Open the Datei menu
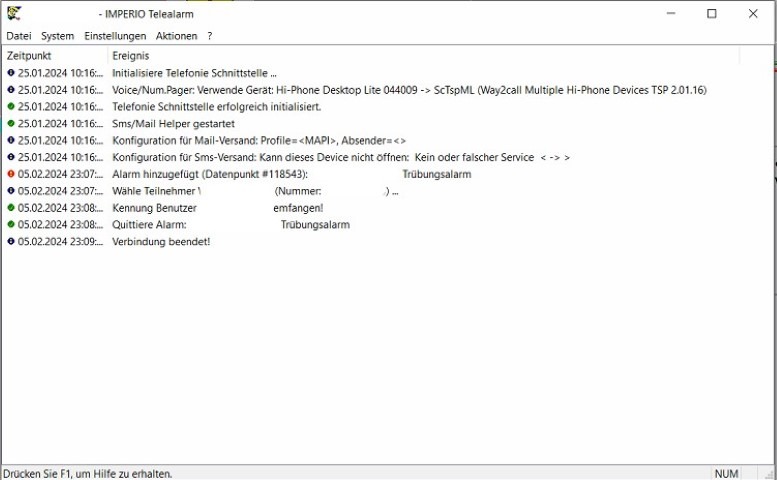The height and width of the screenshot is (480, 777). (19, 36)
